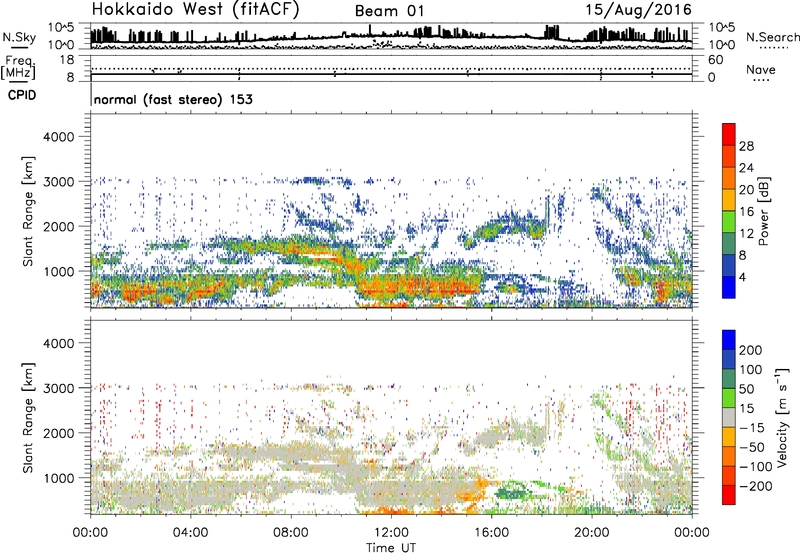Click the 2000 km tick of the velocity panel
This screenshot has width=800, height=554.
pos(58,433)
